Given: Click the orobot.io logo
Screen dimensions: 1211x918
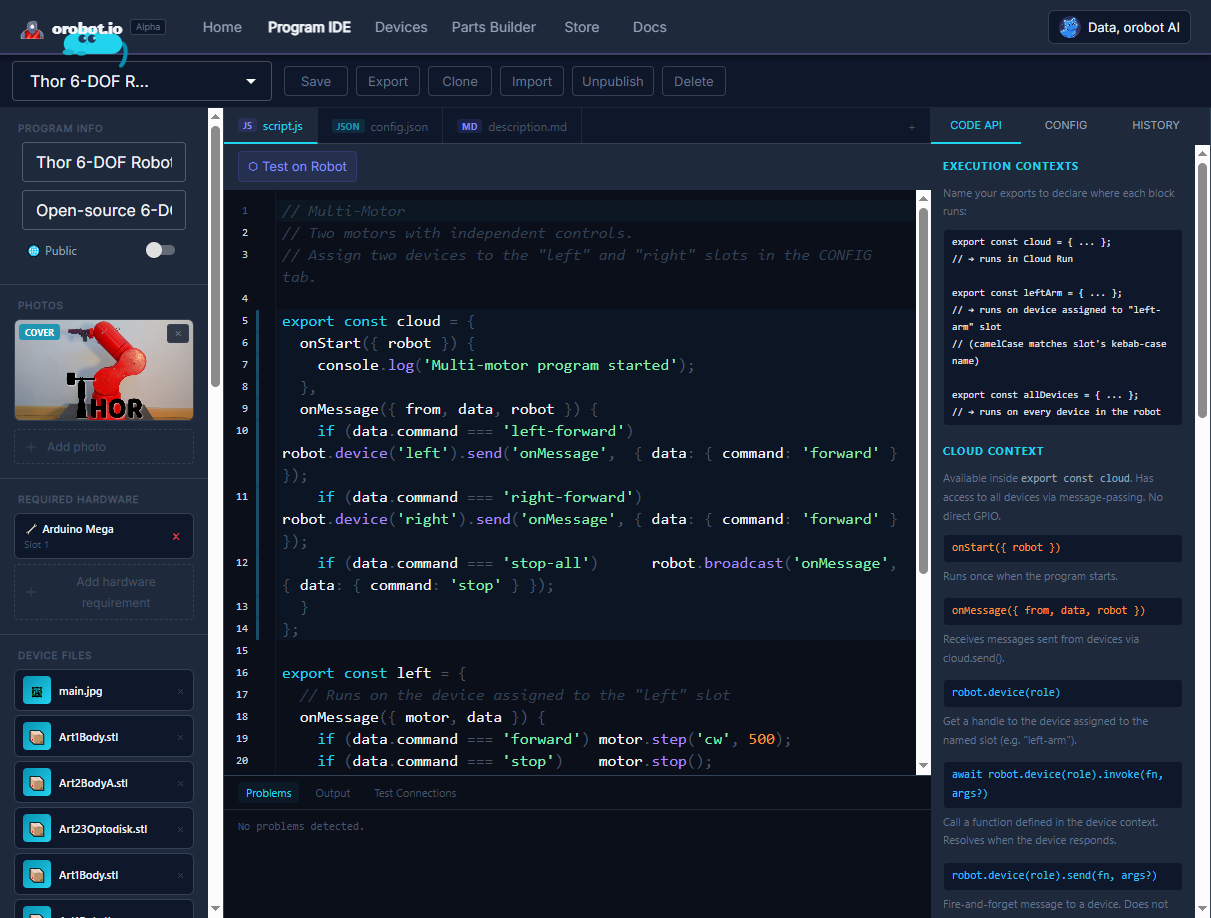Looking at the screenshot, I should pyautogui.click(x=72, y=29).
